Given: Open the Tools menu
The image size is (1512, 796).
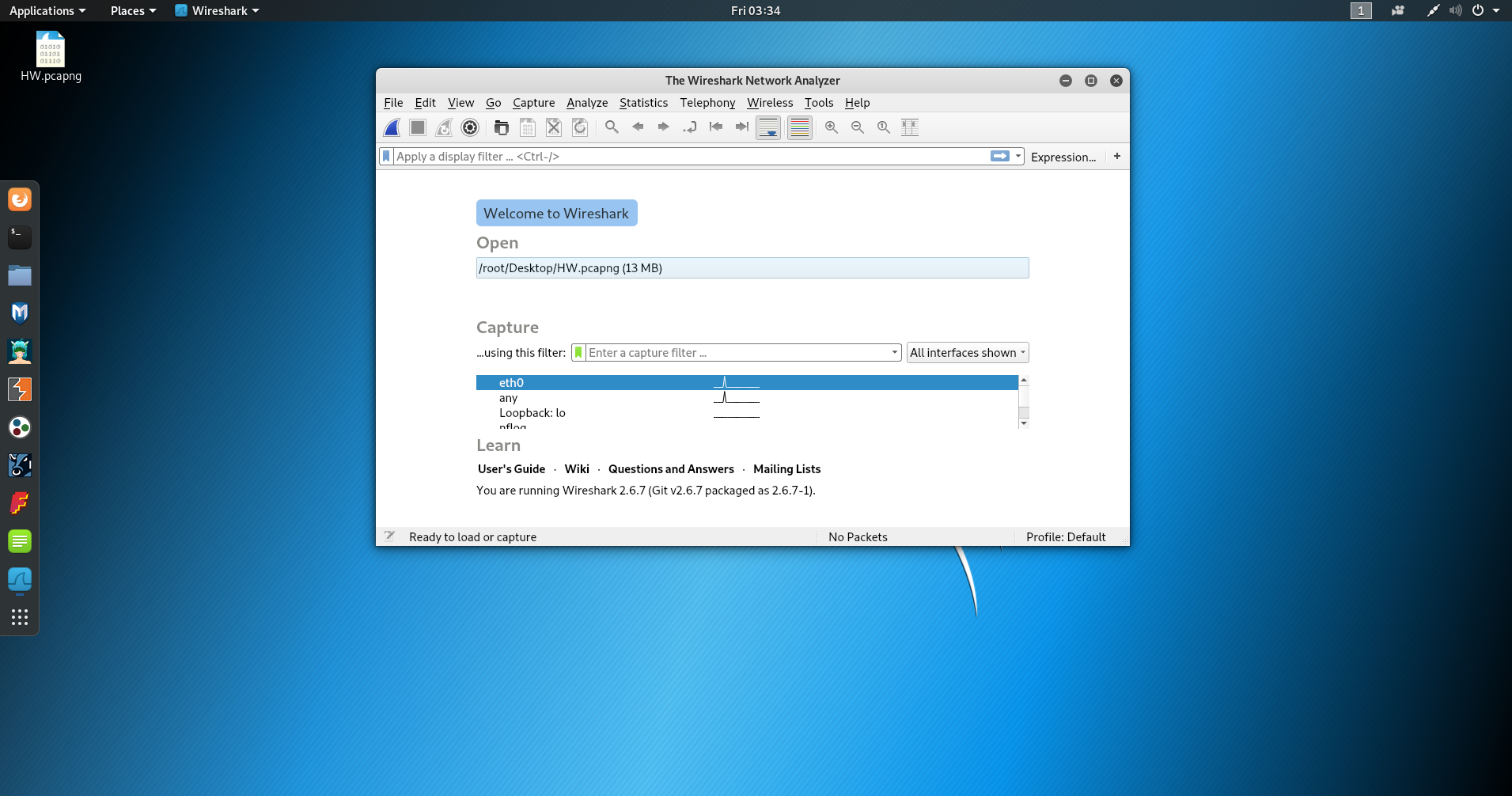Looking at the screenshot, I should 819,103.
